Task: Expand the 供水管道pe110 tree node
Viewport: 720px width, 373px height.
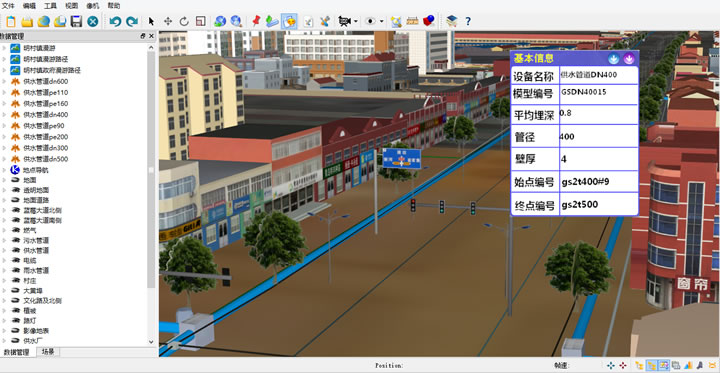Action: [4, 92]
